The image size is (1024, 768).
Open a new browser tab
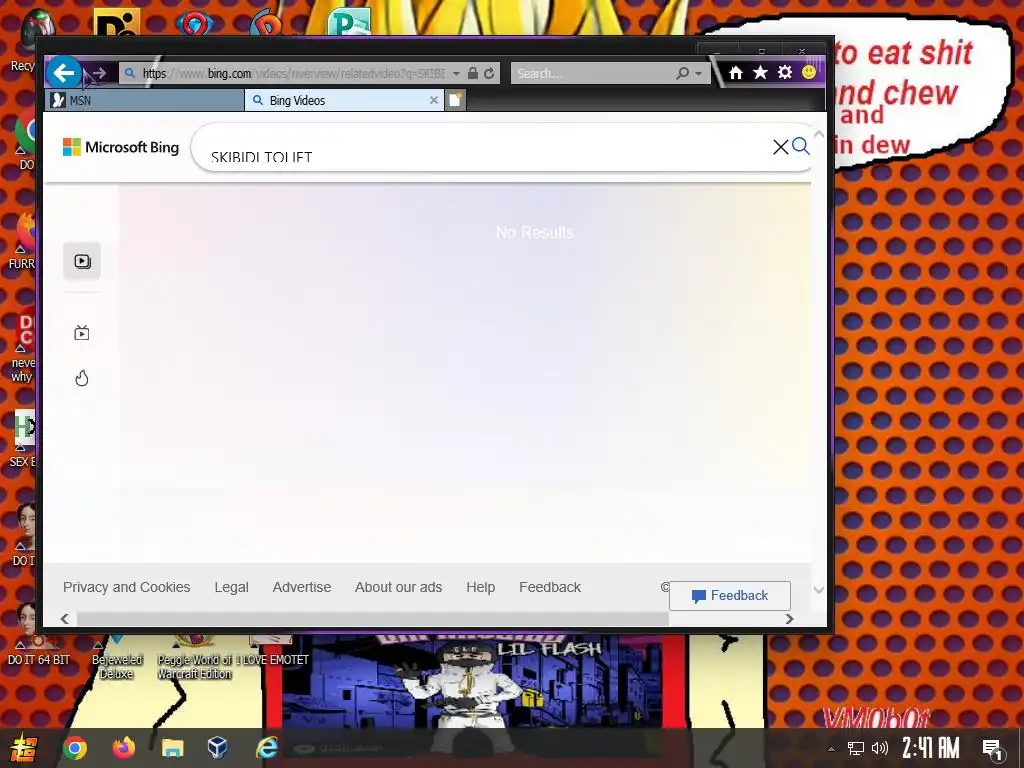[x=455, y=100]
